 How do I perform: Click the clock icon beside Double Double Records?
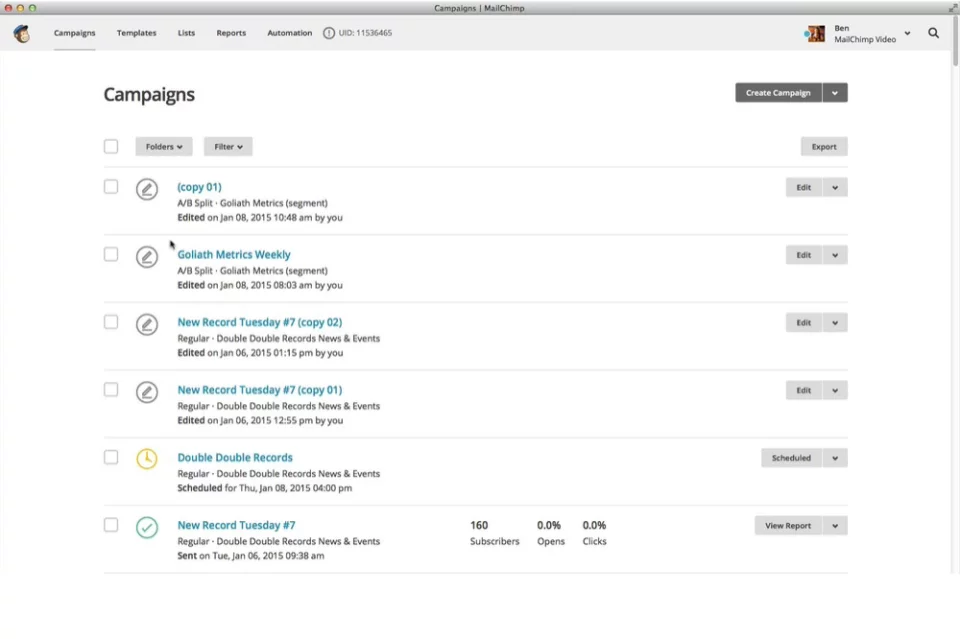tap(147, 459)
